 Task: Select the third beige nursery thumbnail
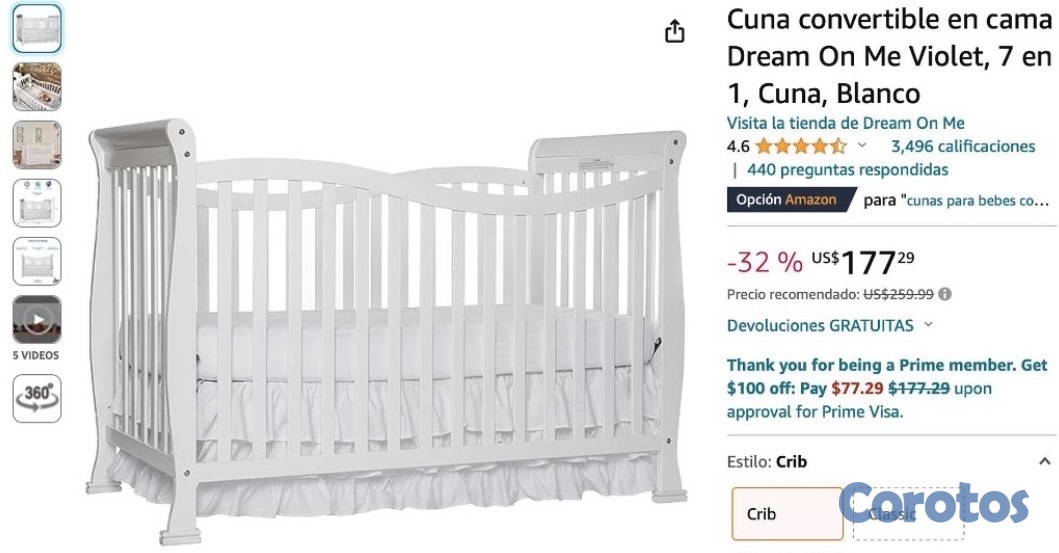click(x=37, y=144)
